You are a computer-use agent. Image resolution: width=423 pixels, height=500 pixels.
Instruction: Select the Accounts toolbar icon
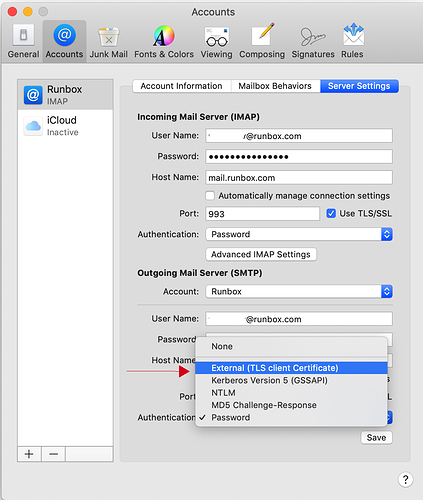(x=64, y=41)
